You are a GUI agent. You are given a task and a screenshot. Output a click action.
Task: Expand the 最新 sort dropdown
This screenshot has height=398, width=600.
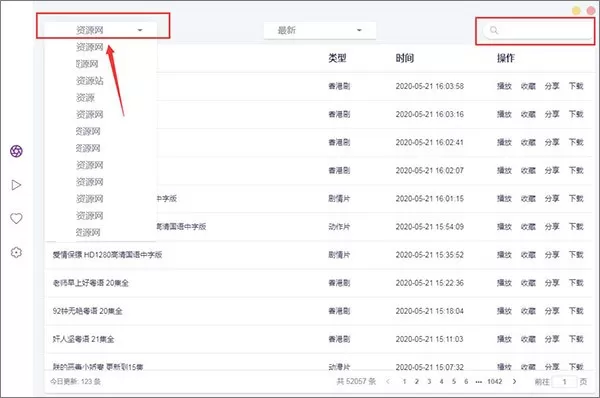320,30
